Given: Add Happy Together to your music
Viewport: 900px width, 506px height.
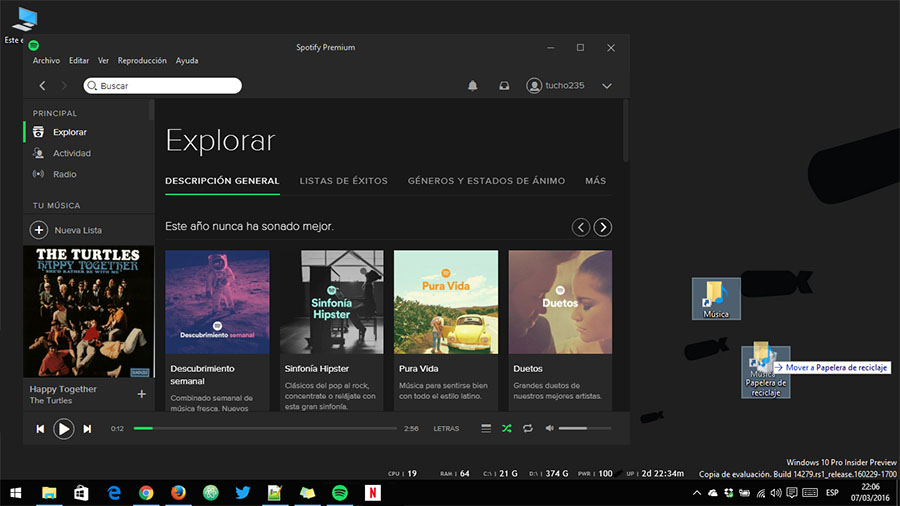Looking at the screenshot, I should (141, 394).
